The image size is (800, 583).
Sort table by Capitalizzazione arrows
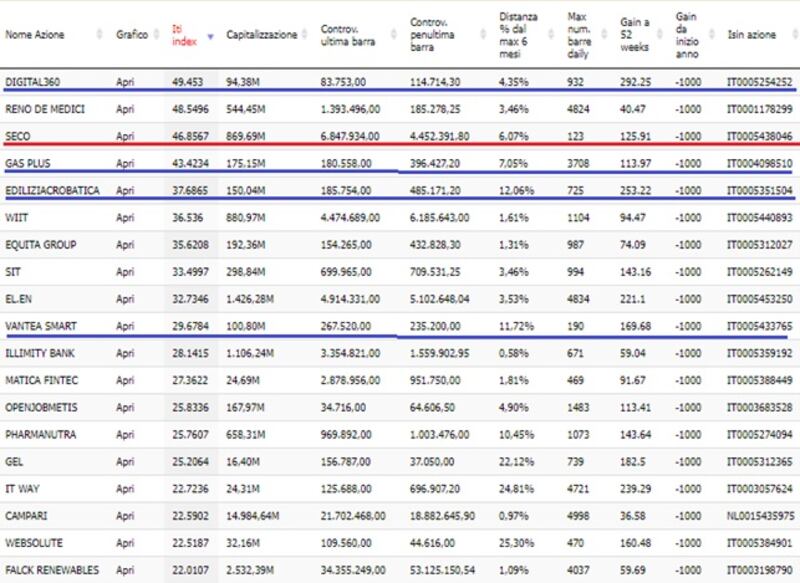305,35
